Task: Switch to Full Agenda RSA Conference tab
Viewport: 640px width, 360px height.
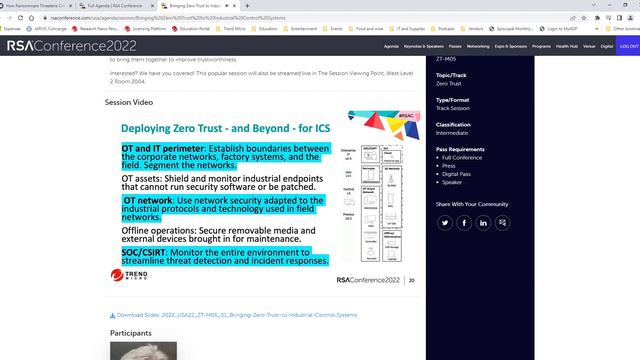Action: click(x=116, y=6)
